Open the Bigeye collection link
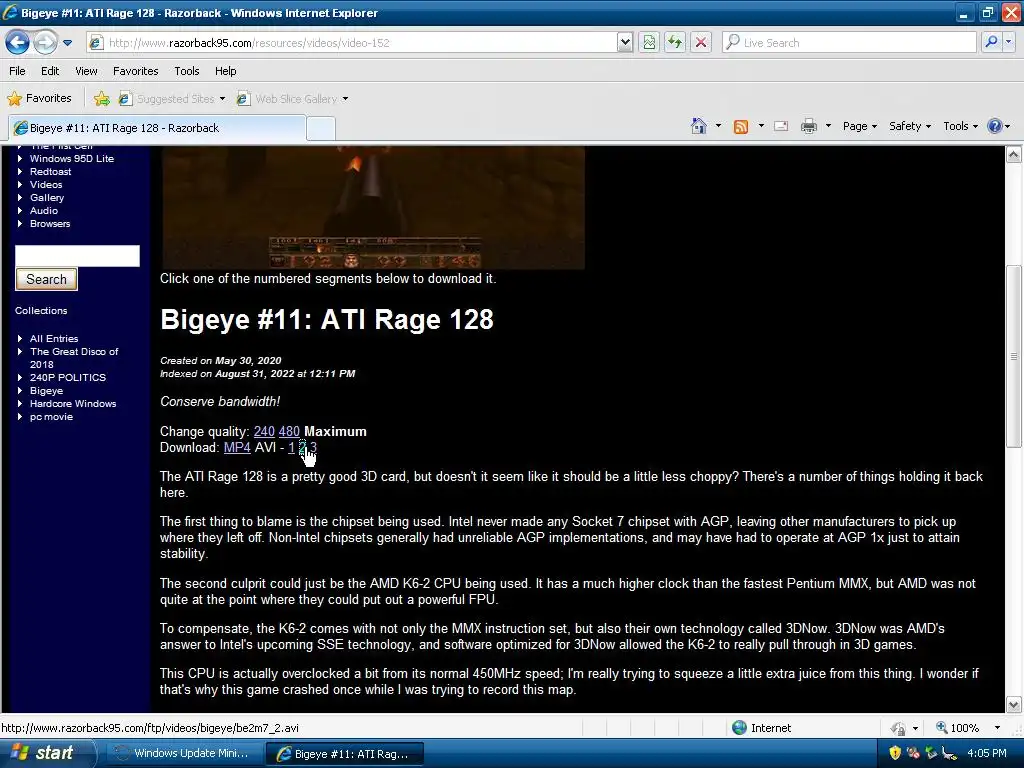 46,391
